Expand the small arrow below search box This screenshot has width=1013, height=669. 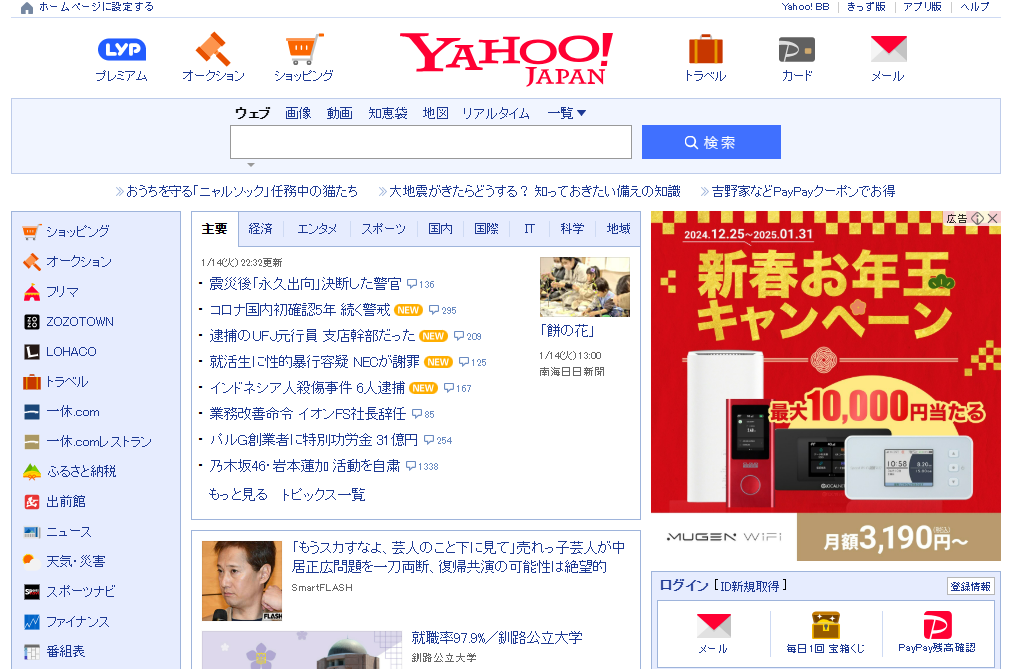[x=251, y=165]
